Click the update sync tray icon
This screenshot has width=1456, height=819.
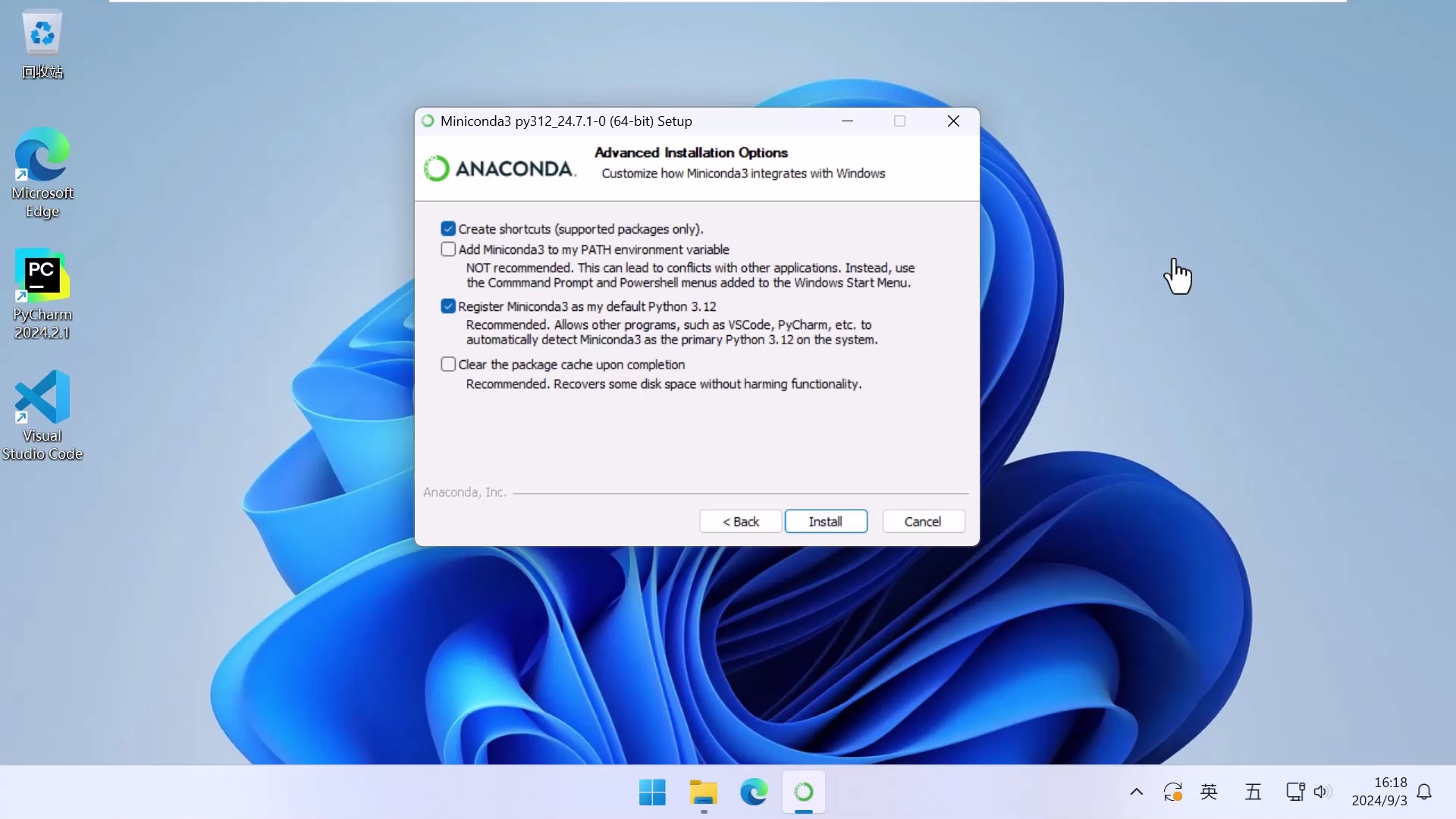(1172, 792)
